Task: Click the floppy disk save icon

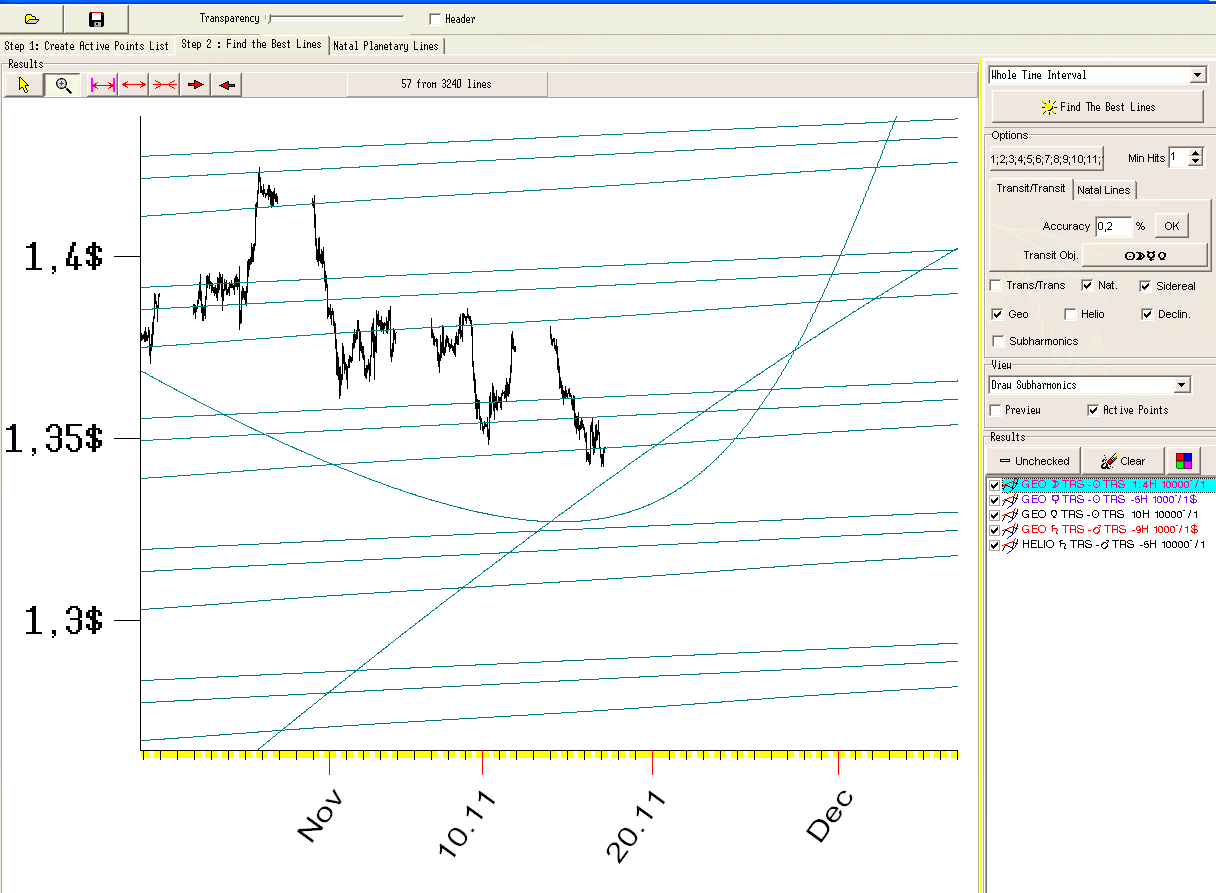Action: click(x=96, y=19)
